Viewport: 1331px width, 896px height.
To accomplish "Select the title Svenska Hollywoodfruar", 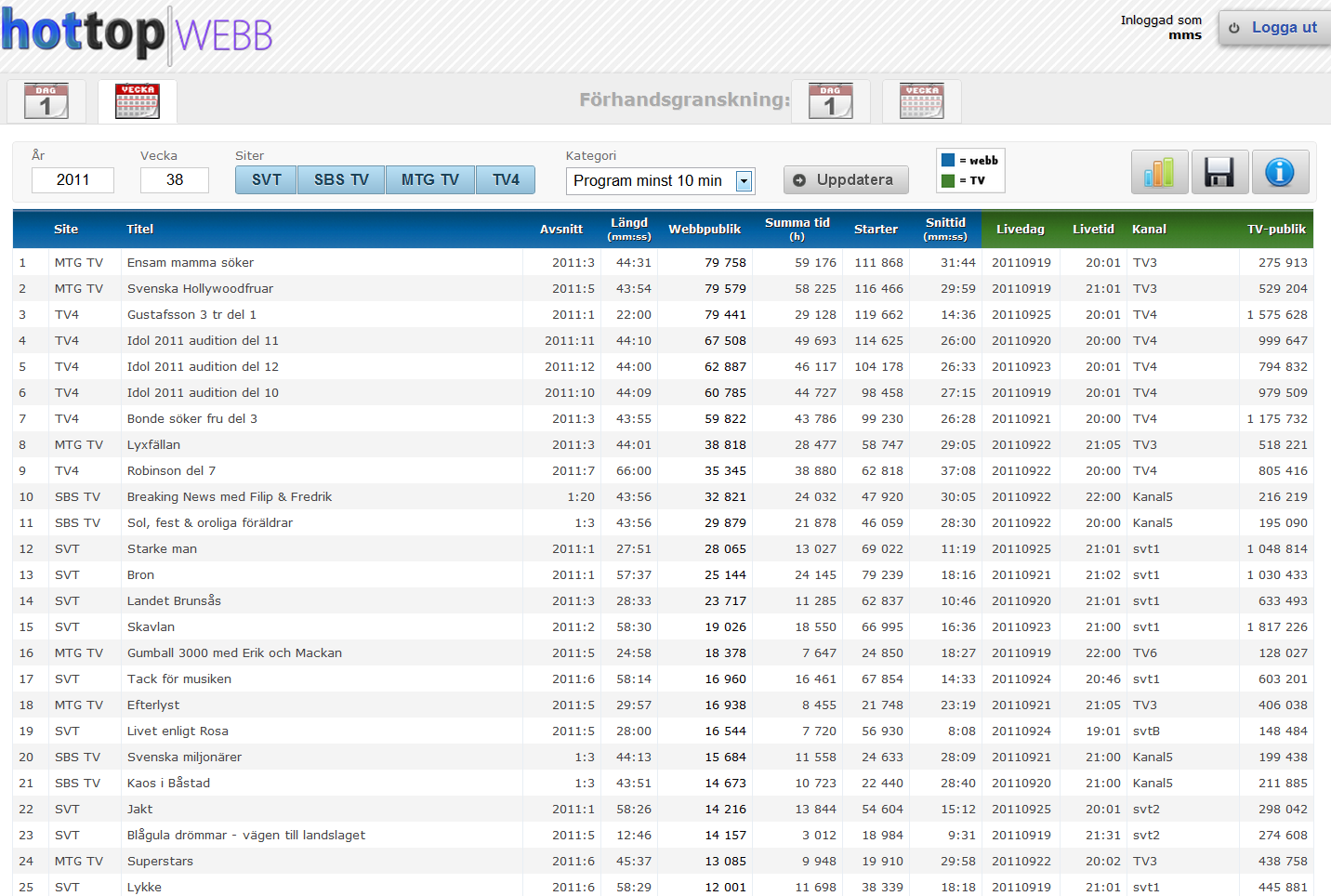I will click(200, 288).
